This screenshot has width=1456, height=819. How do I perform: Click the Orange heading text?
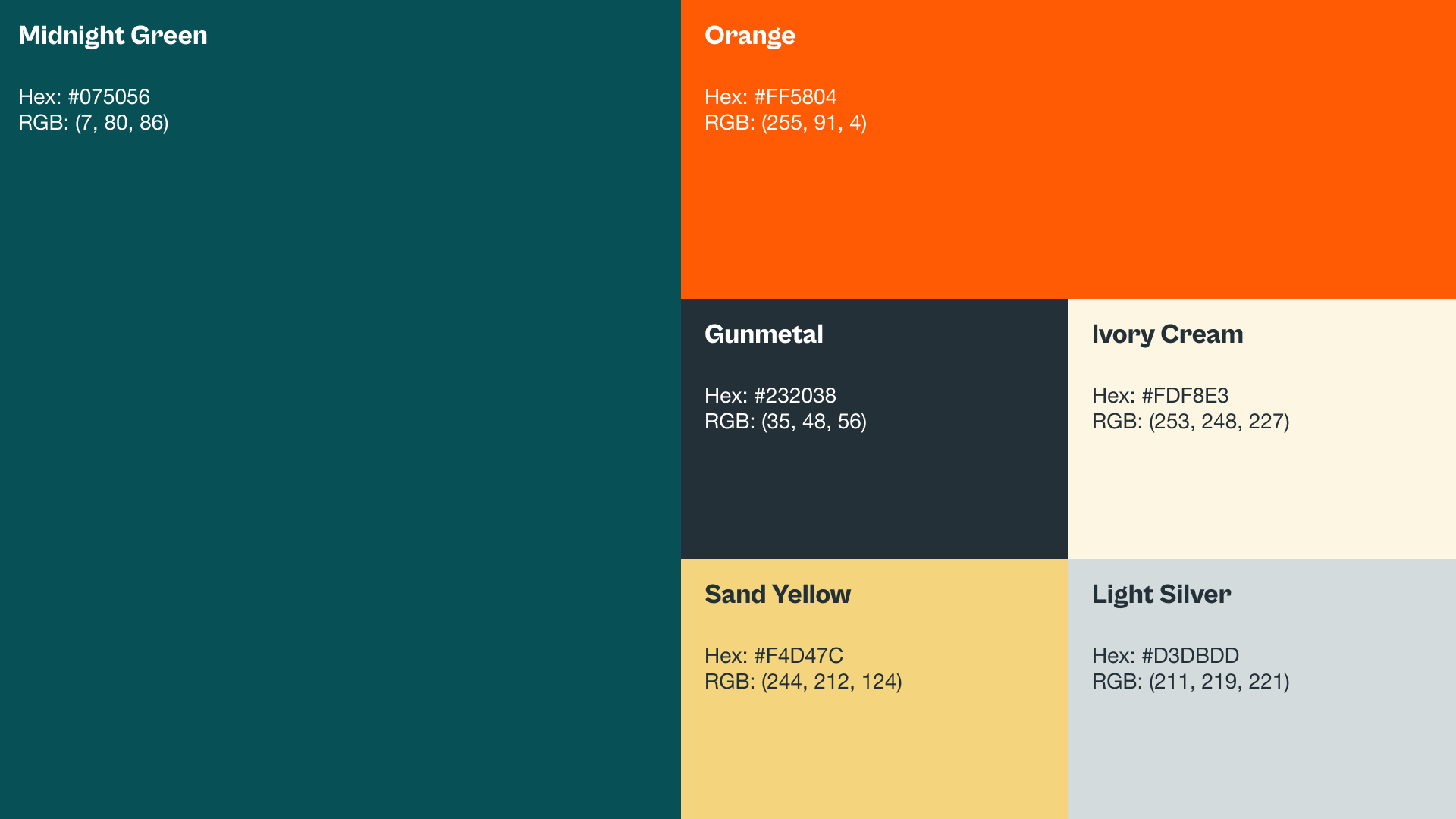pos(749,36)
